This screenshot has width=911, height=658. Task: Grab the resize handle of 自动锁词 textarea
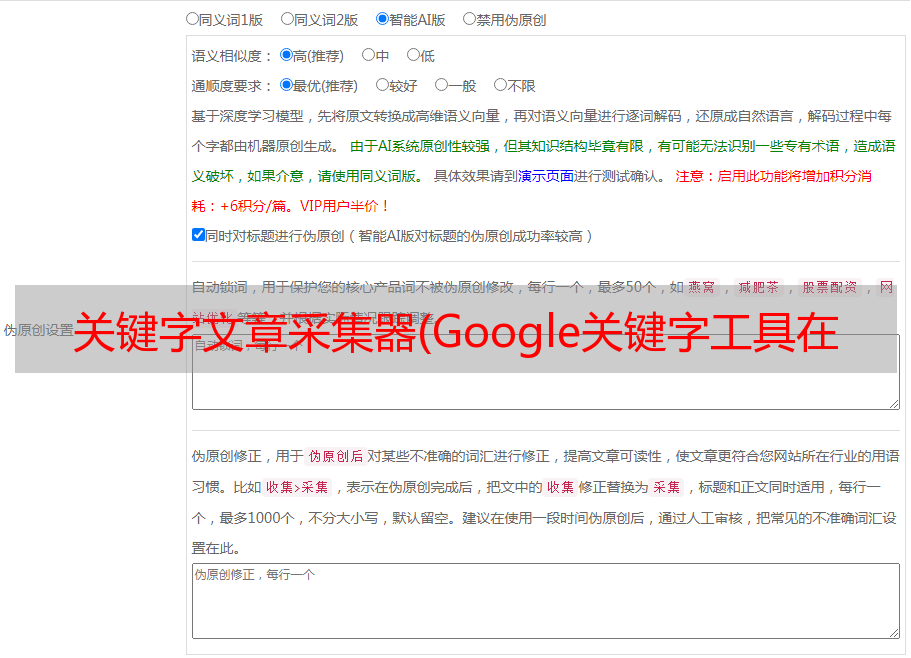tap(894, 404)
